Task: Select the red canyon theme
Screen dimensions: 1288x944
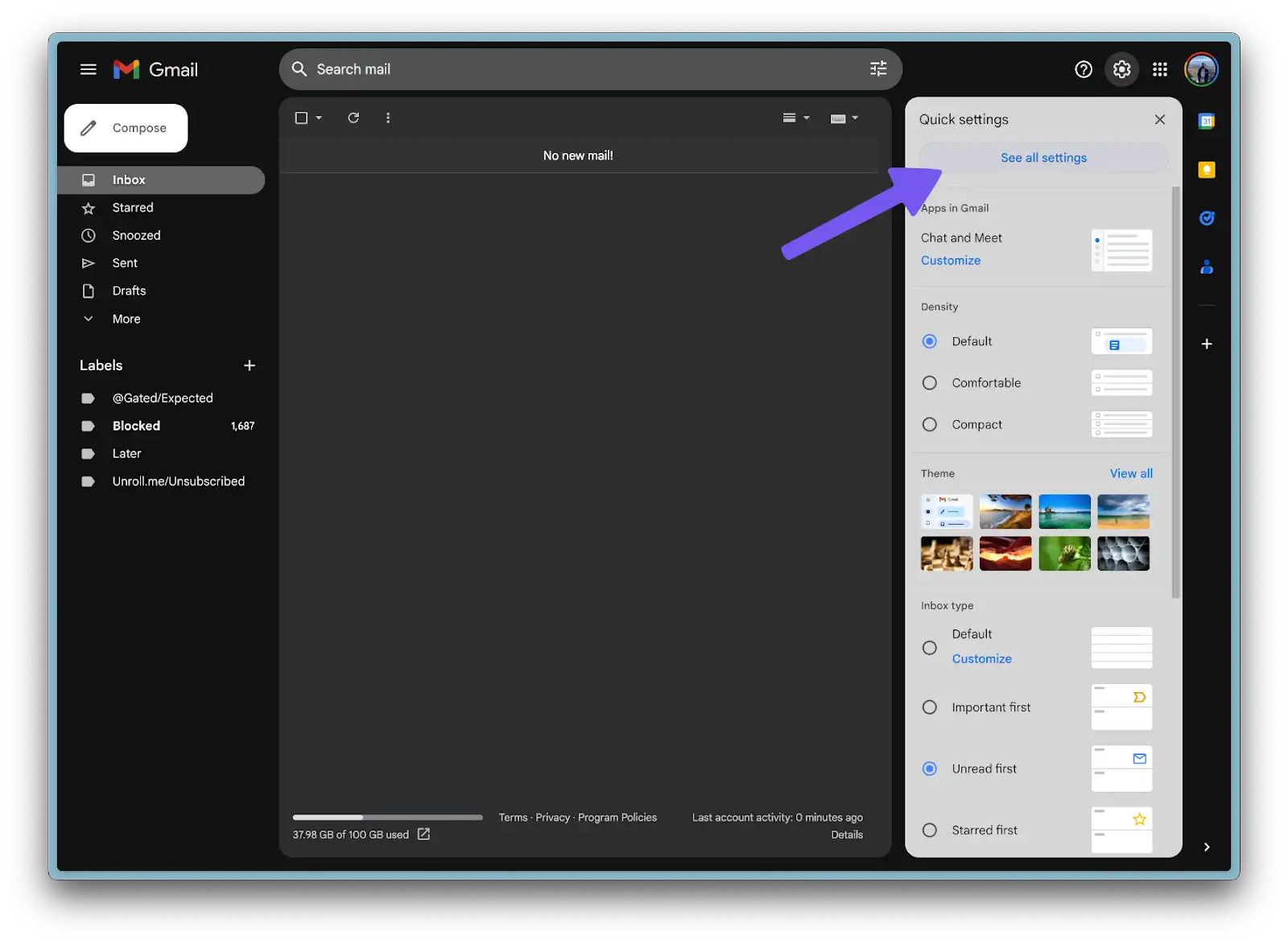Action: (x=1005, y=554)
